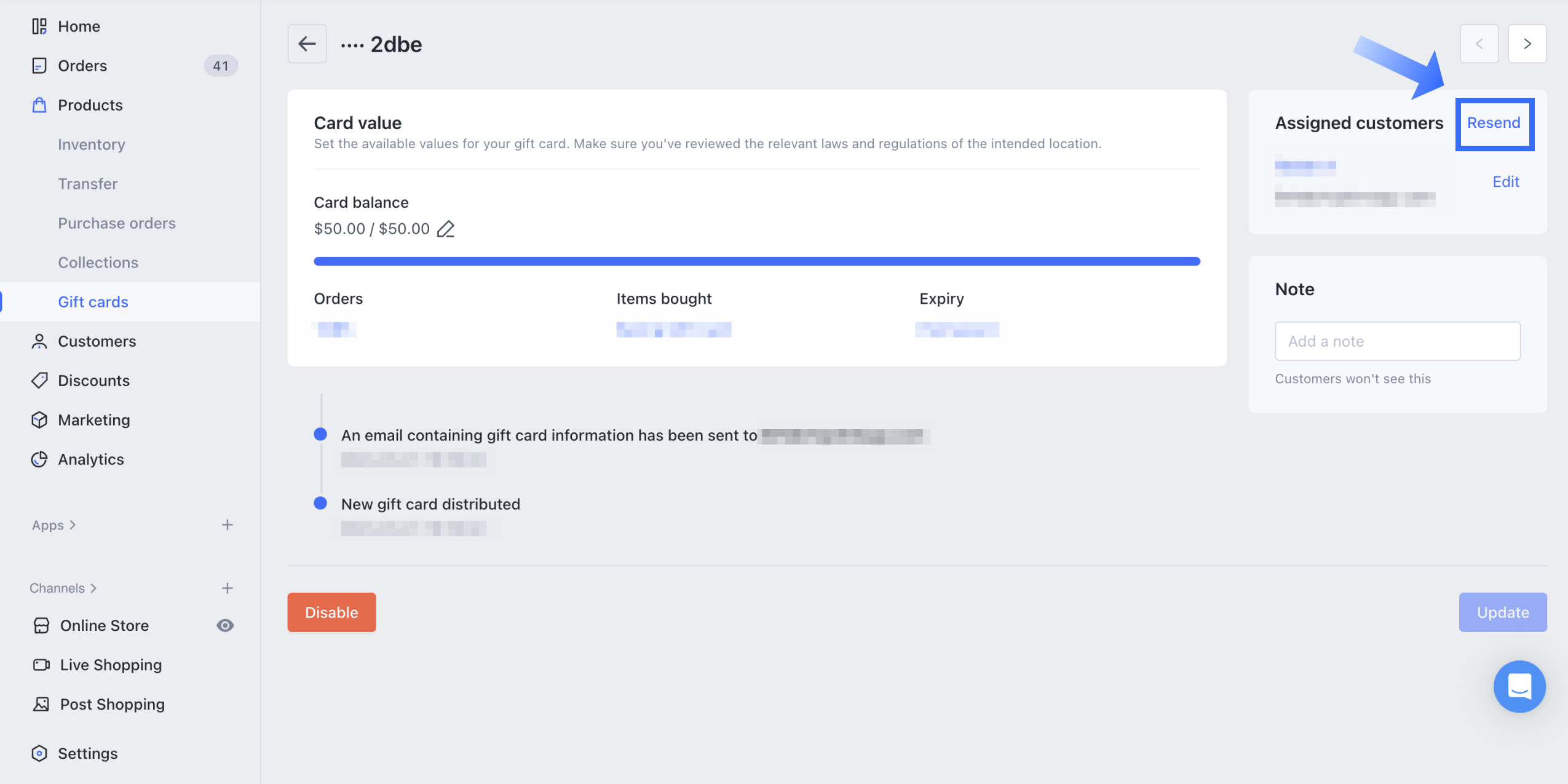Open Settings with the gear icon
This screenshot has width=1568, height=784.
pos(39,753)
